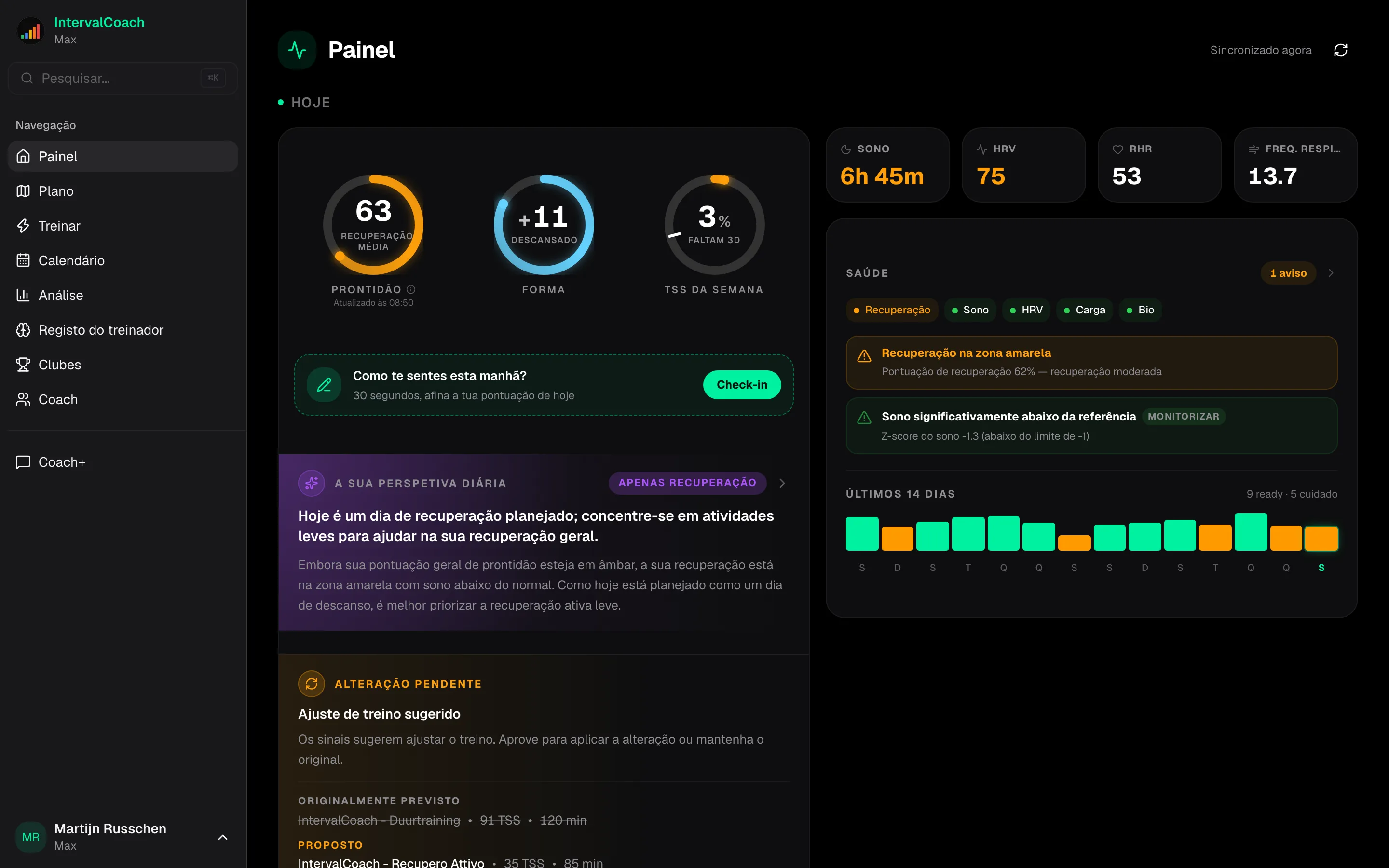The height and width of the screenshot is (868, 1389).
Task: Click the green Check-in button
Action: click(742, 385)
